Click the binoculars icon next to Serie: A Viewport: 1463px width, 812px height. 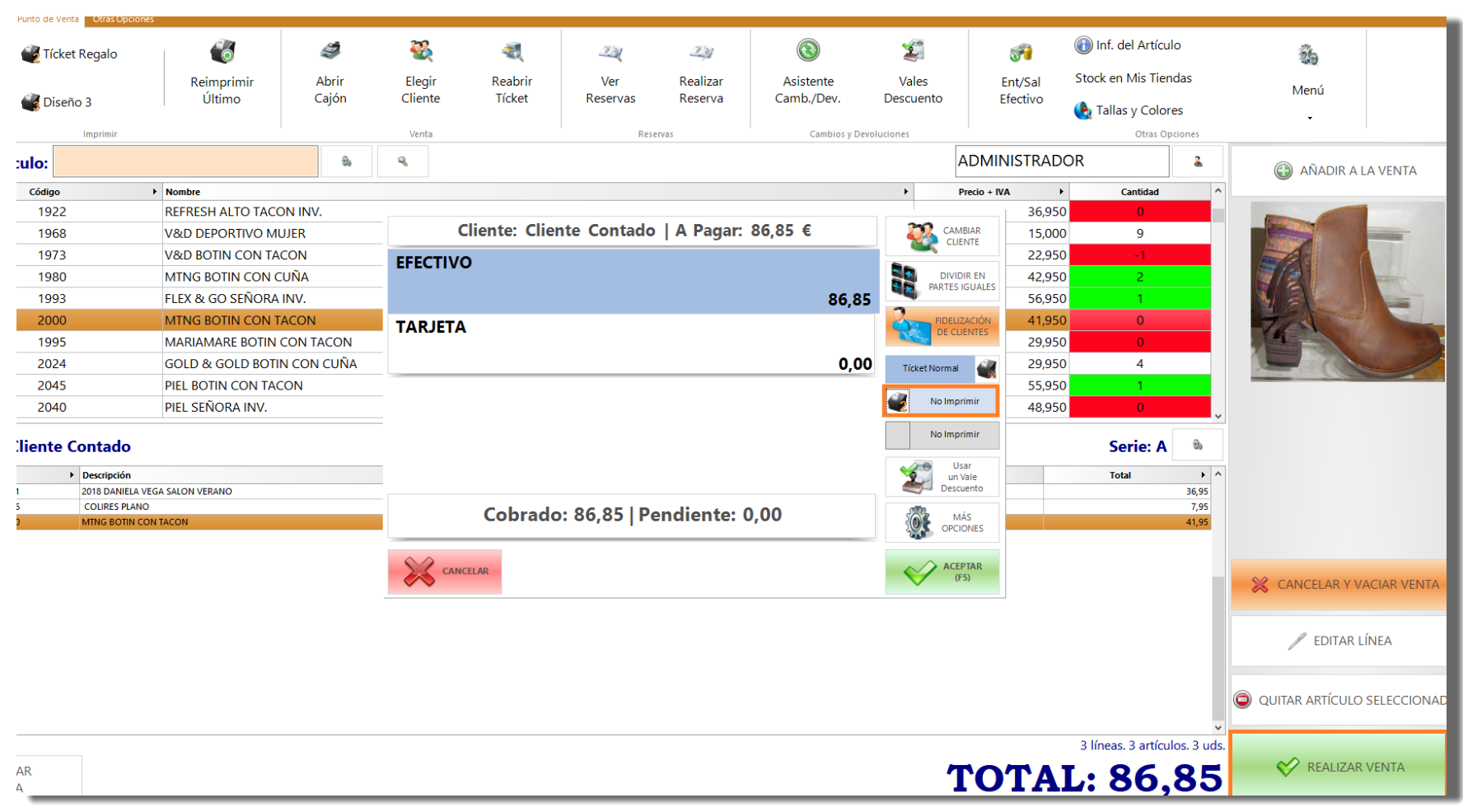1198,446
